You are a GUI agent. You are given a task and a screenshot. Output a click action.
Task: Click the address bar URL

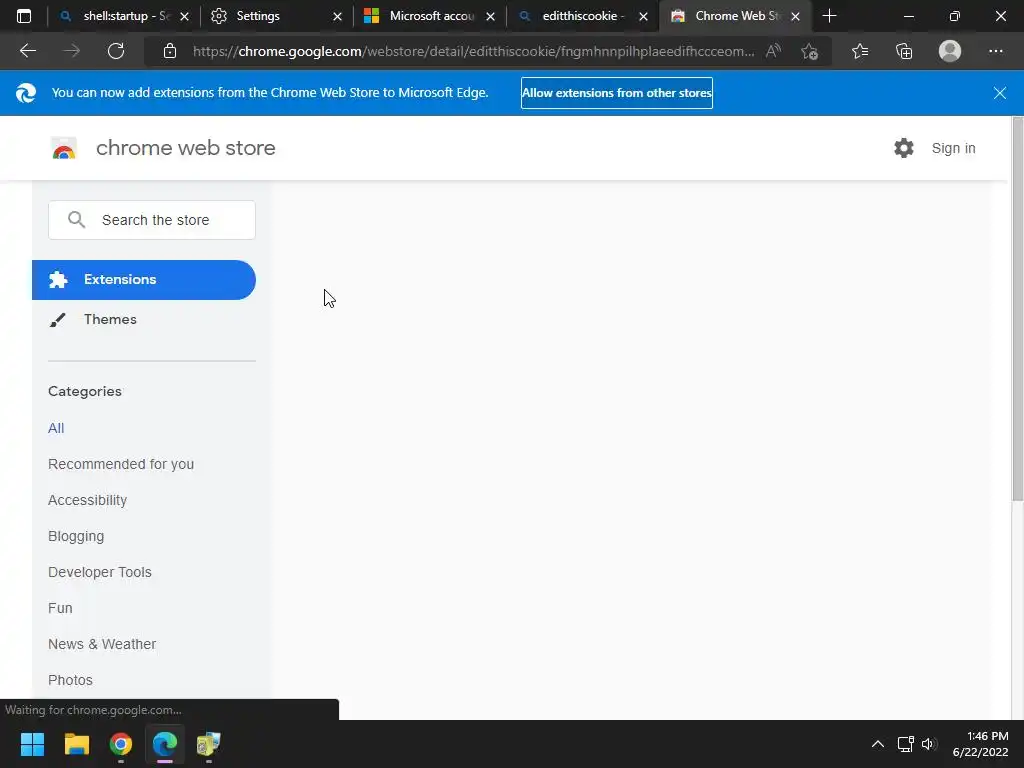click(473, 51)
